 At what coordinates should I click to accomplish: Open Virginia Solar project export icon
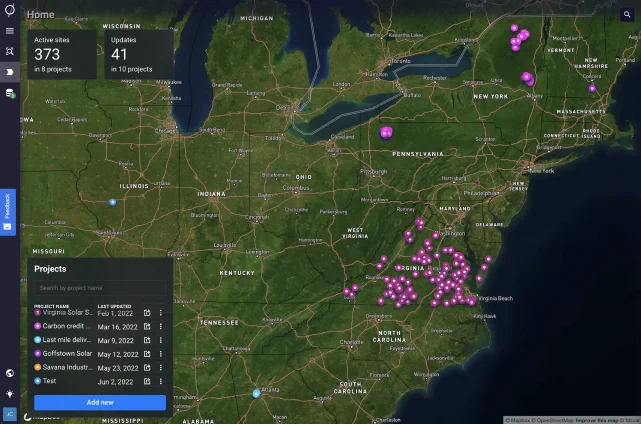click(147, 313)
